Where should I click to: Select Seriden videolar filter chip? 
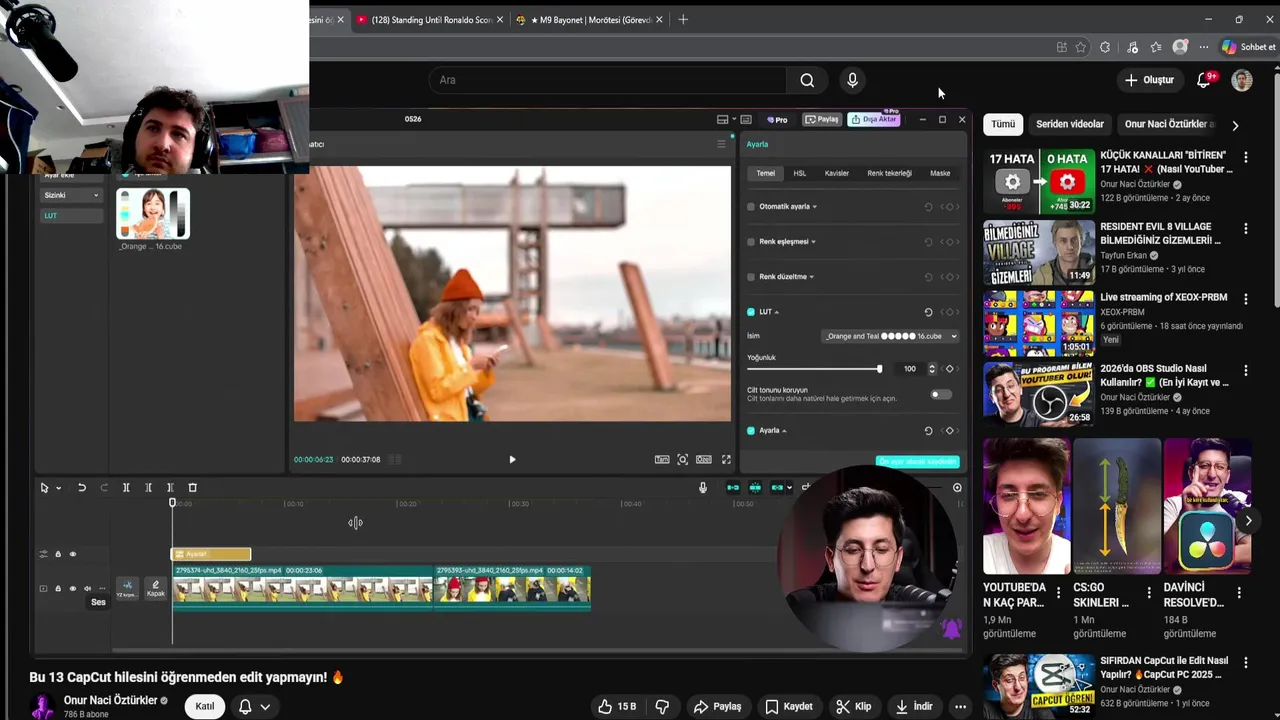[1070, 124]
